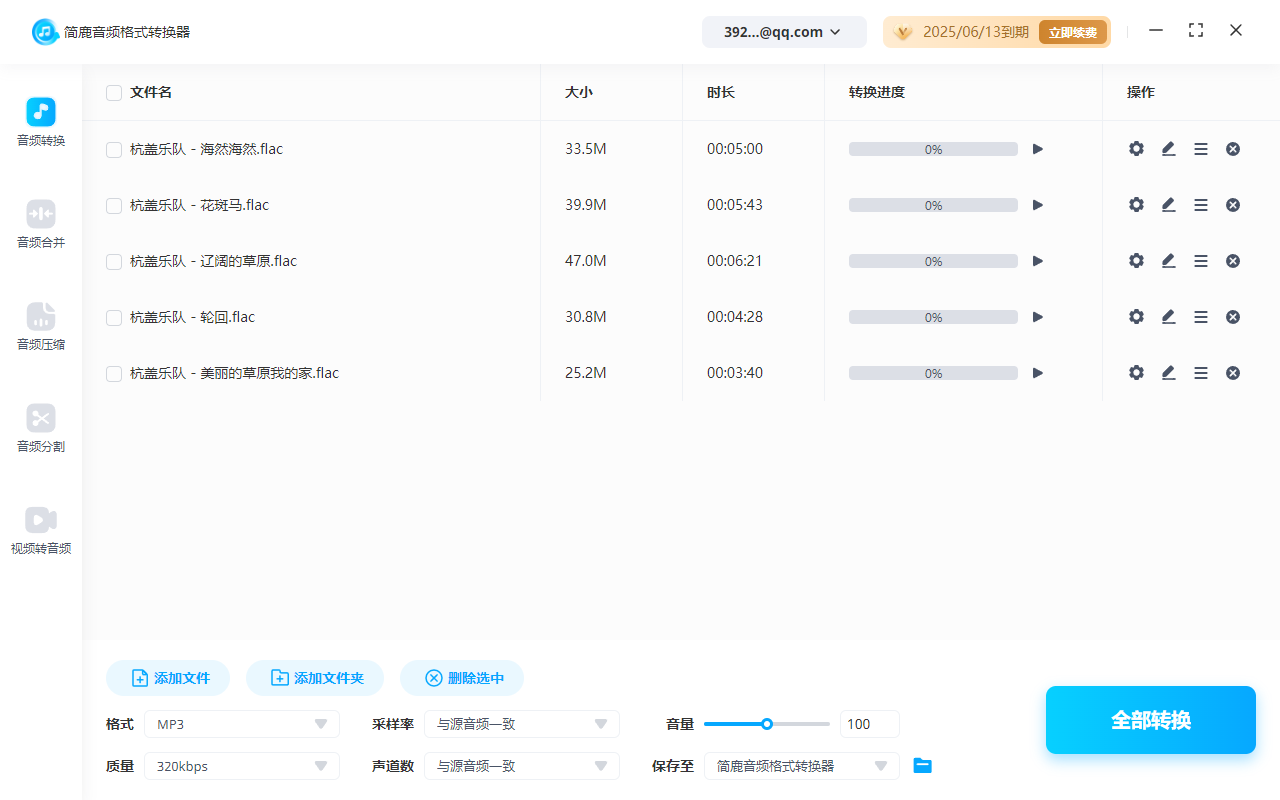Click the 添加文件 button
This screenshot has width=1280, height=800.
point(167,677)
